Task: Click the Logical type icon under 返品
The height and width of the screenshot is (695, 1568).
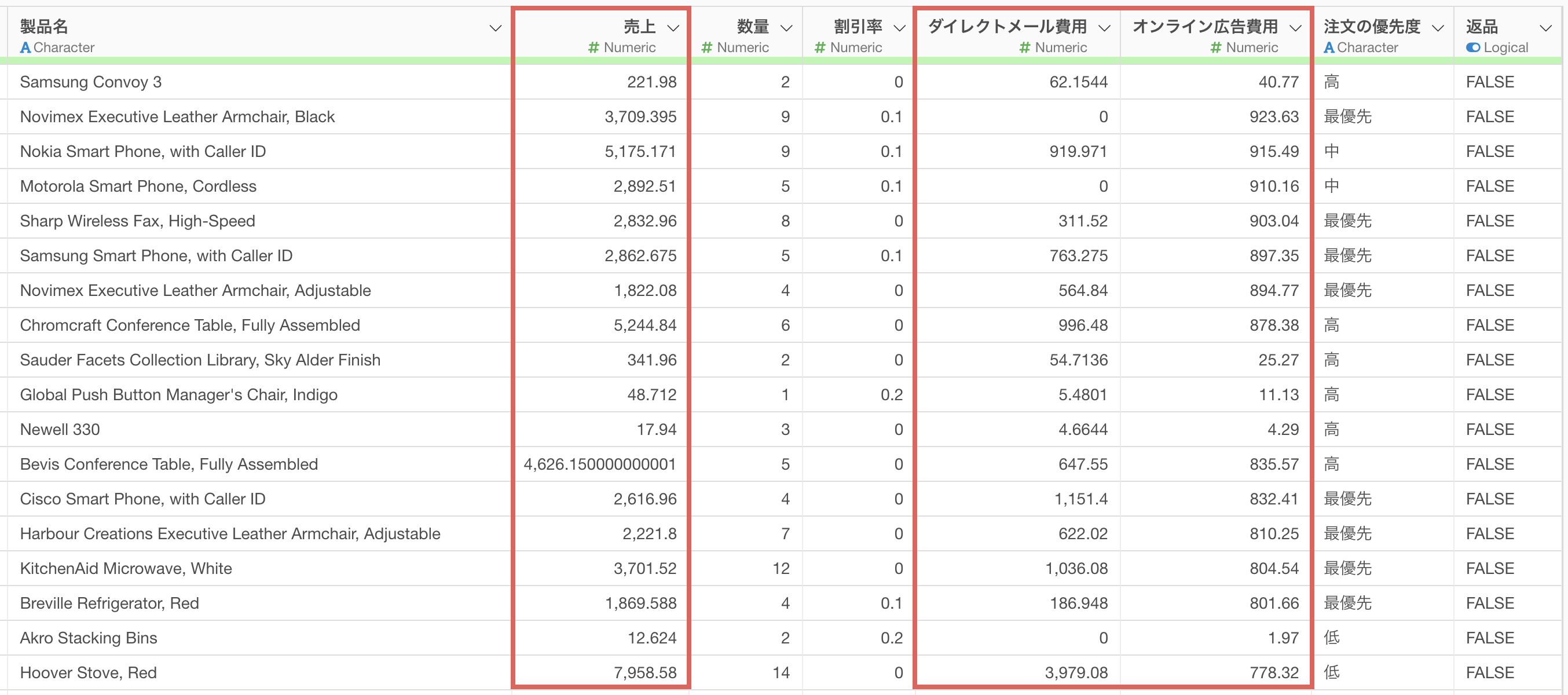Action: pyautogui.click(x=1472, y=47)
